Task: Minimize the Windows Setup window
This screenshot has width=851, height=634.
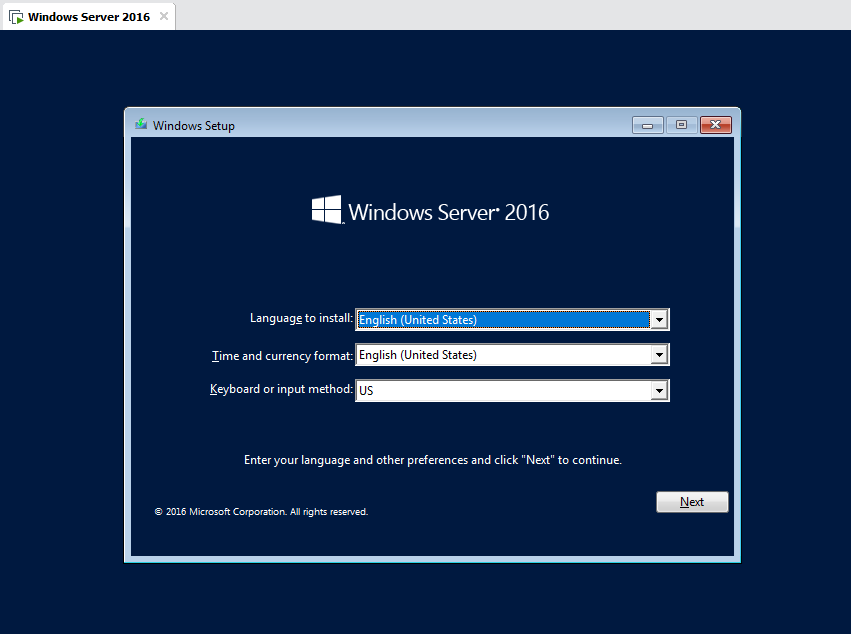Action: pyautogui.click(x=647, y=125)
